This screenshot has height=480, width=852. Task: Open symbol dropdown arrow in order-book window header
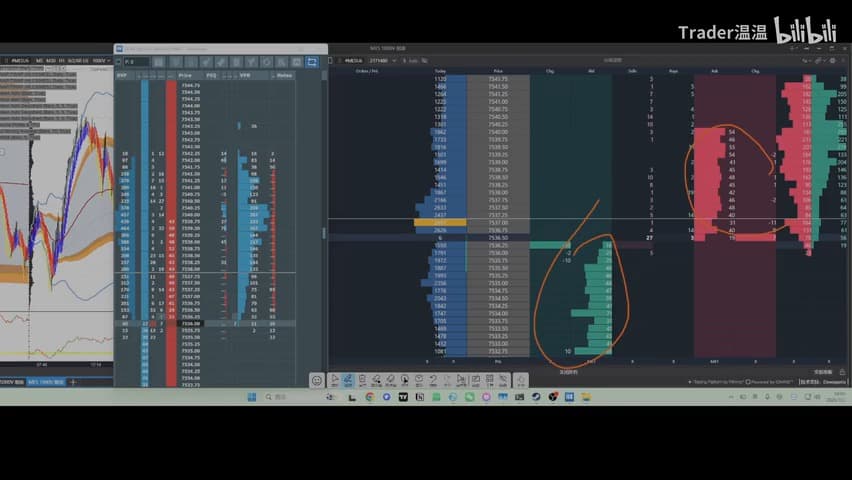(x=394, y=60)
